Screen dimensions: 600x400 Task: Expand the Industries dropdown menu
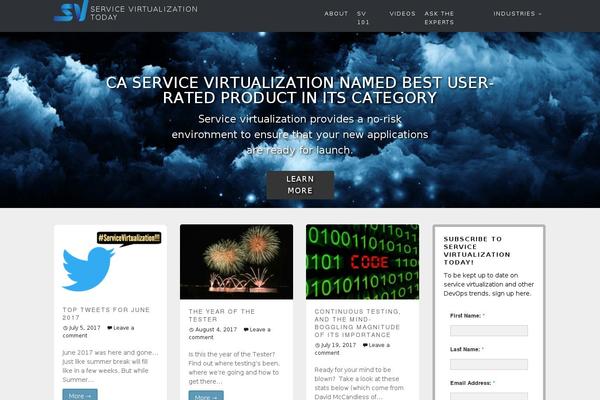(517, 13)
